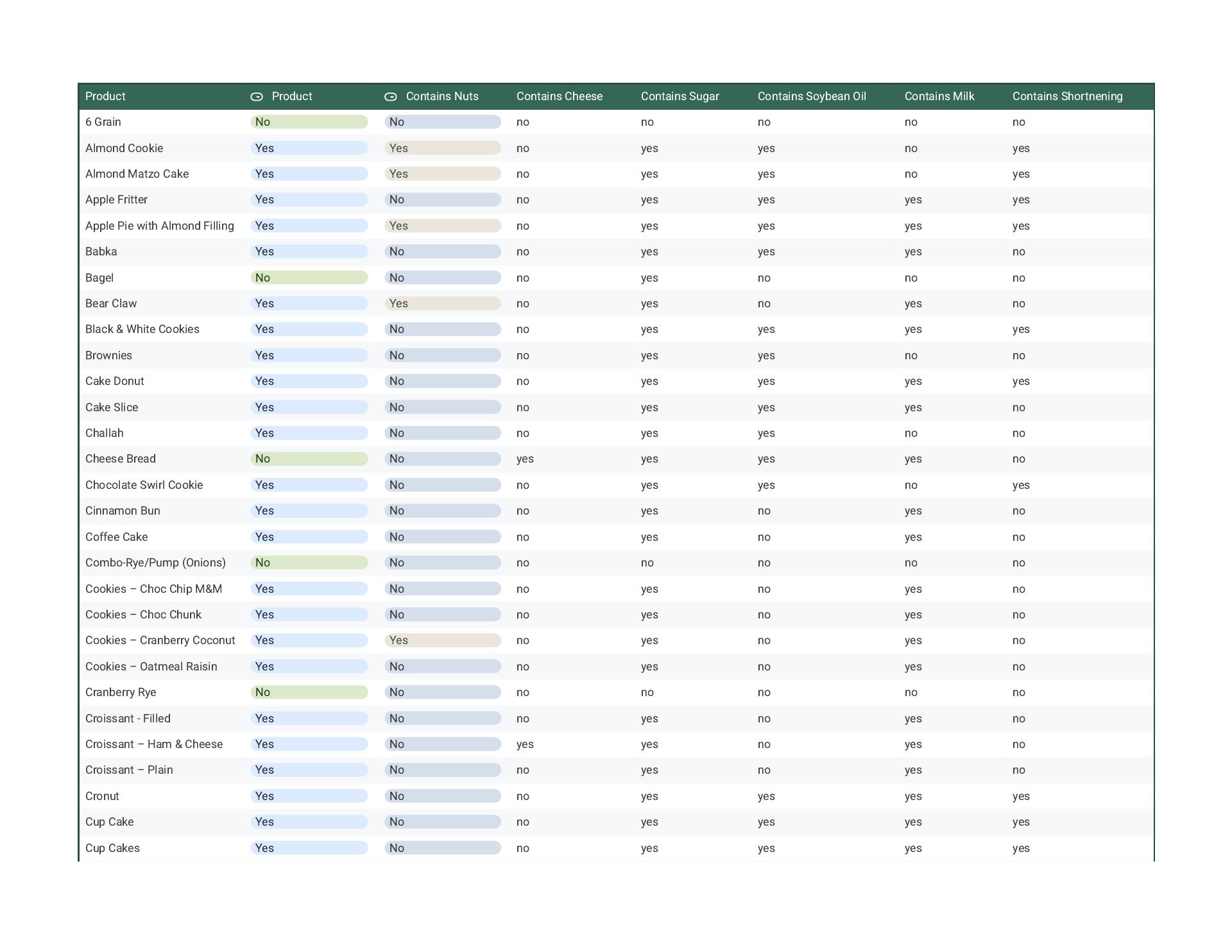Select the Contains Sugar column header
1232x952 pixels.
pos(680,96)
